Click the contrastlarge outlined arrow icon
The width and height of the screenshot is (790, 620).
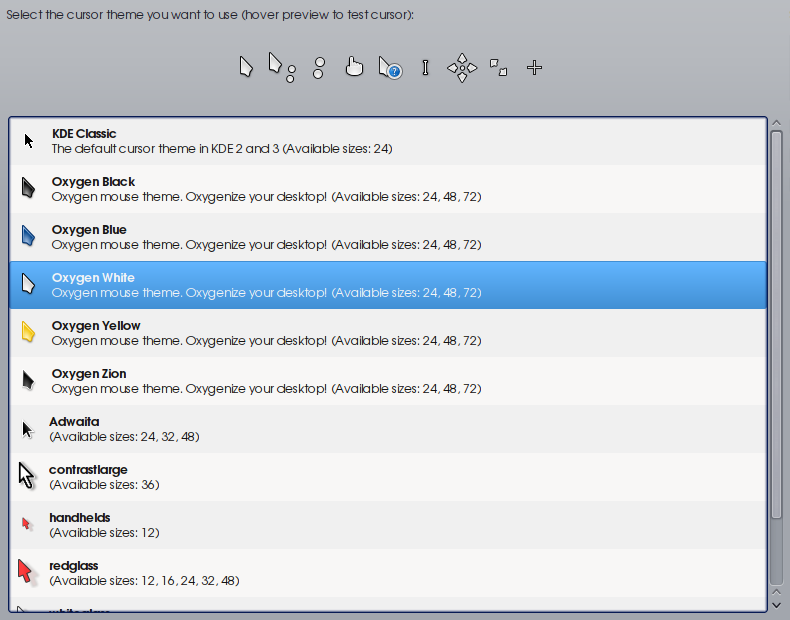tap(27, 476)
